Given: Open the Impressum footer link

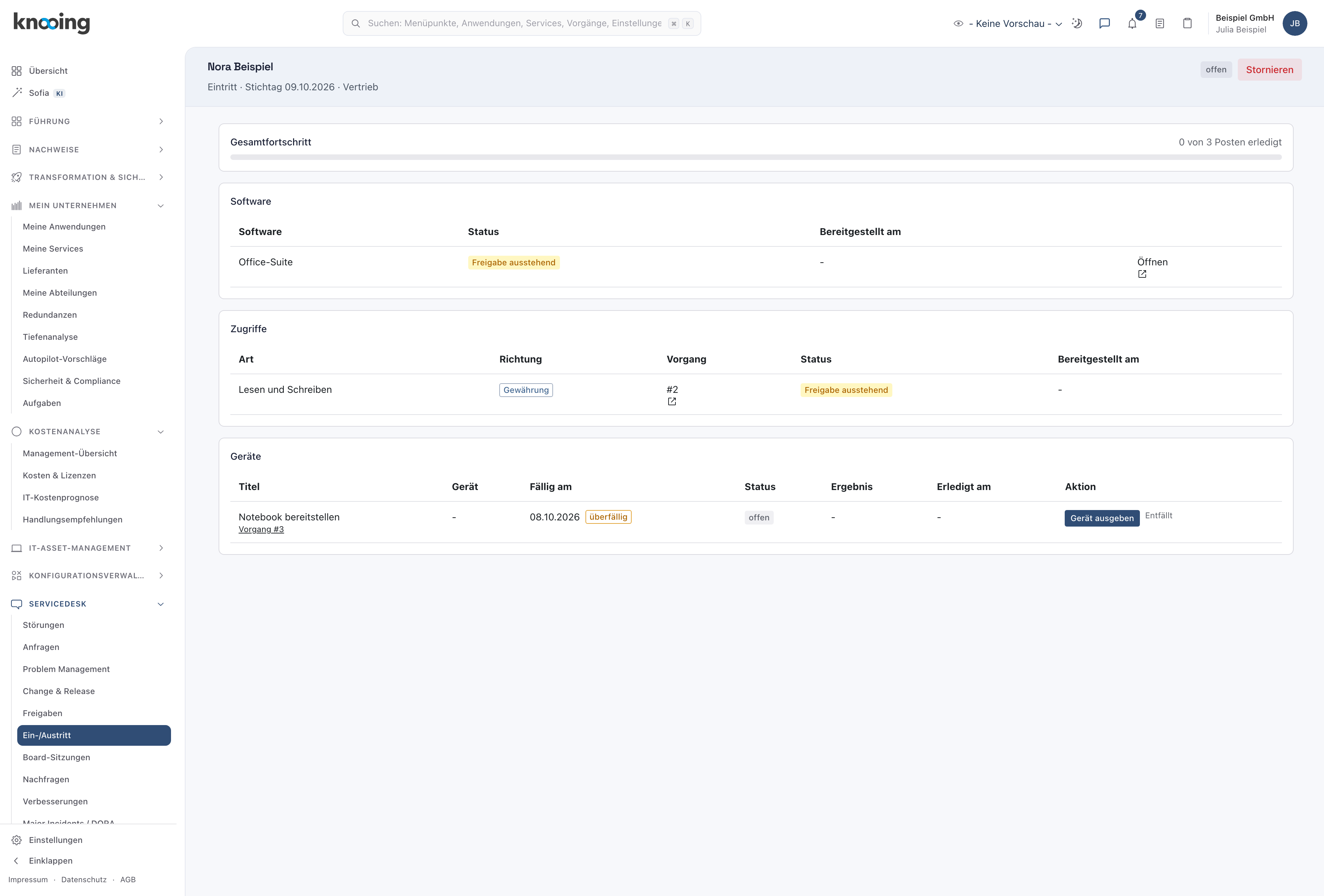Looking at the screenshot, I should point(28,879).
